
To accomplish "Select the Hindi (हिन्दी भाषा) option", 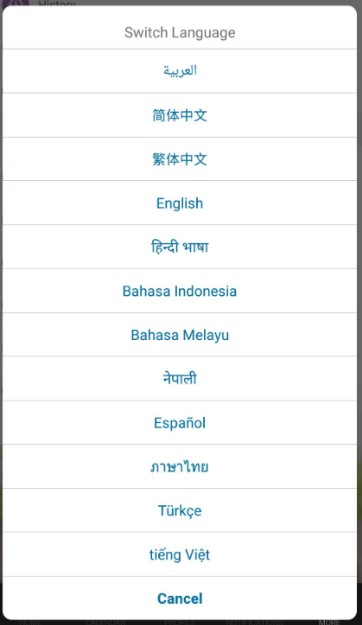I will point(180,247).
